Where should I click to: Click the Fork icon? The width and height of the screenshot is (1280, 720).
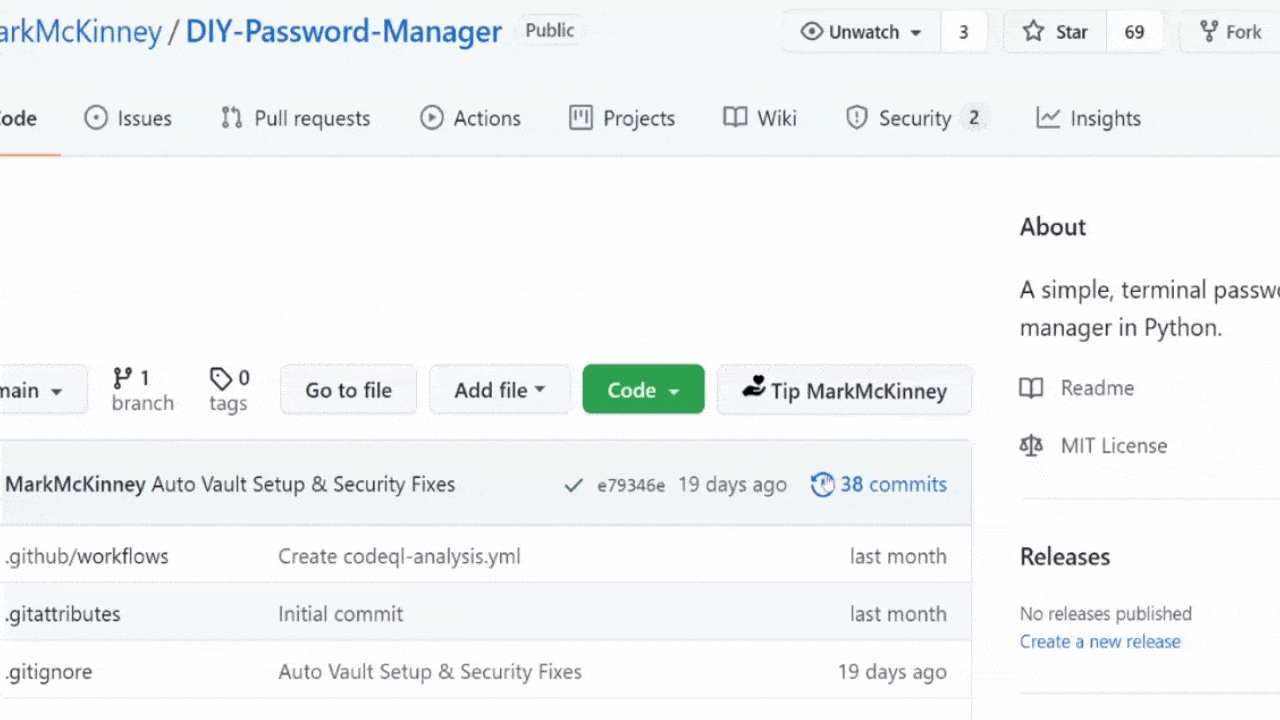click(x=1209, y=32)
